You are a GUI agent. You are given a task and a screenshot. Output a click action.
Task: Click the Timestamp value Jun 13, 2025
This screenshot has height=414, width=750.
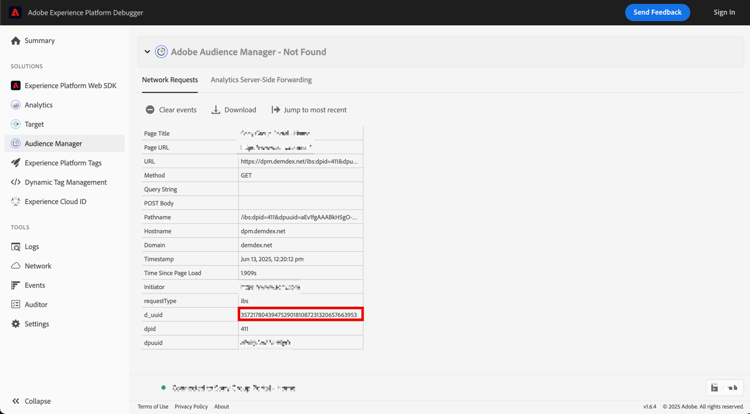pos(272,259)
